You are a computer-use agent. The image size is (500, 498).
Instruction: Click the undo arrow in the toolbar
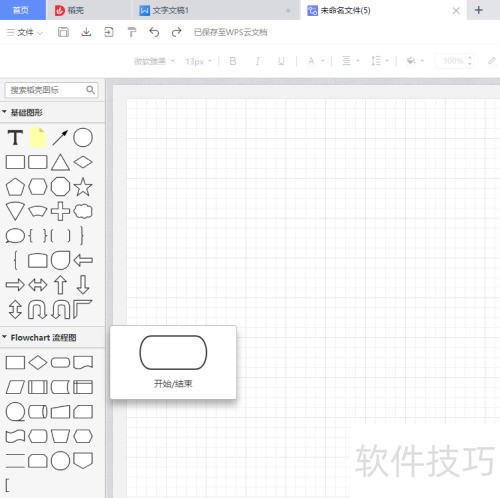pos(154,32)
